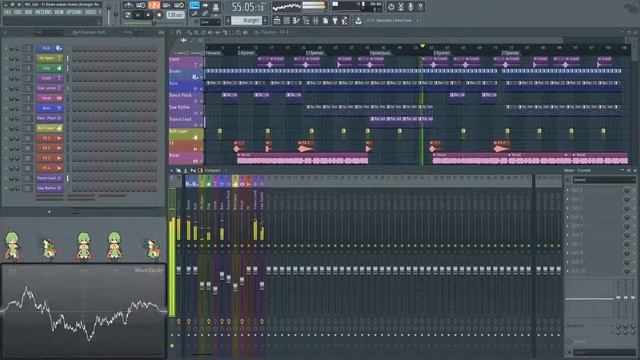
Task: Click the tempo display in transport
Action: 175,16
